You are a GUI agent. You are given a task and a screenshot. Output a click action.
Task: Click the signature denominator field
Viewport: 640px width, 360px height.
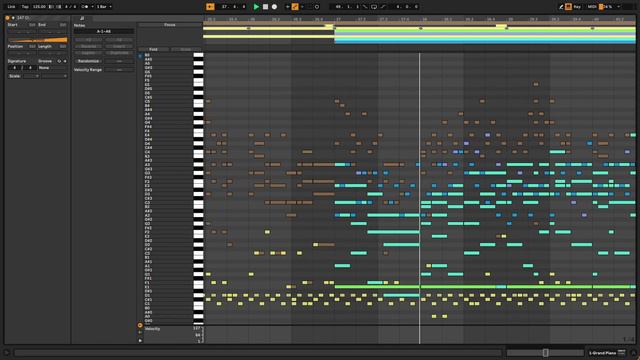pos(29,68)
